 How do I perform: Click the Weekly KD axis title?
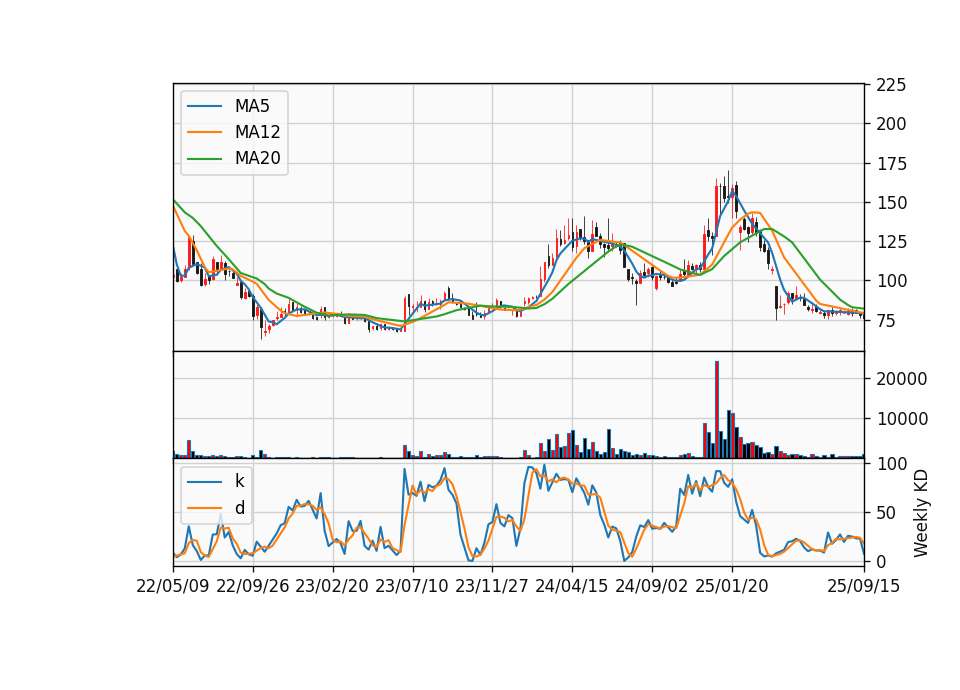coord(921,514)
